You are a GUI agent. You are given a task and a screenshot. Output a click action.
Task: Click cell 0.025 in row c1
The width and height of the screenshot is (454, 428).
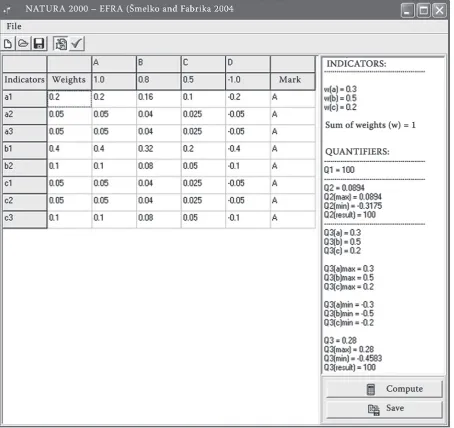pos(203,185)
